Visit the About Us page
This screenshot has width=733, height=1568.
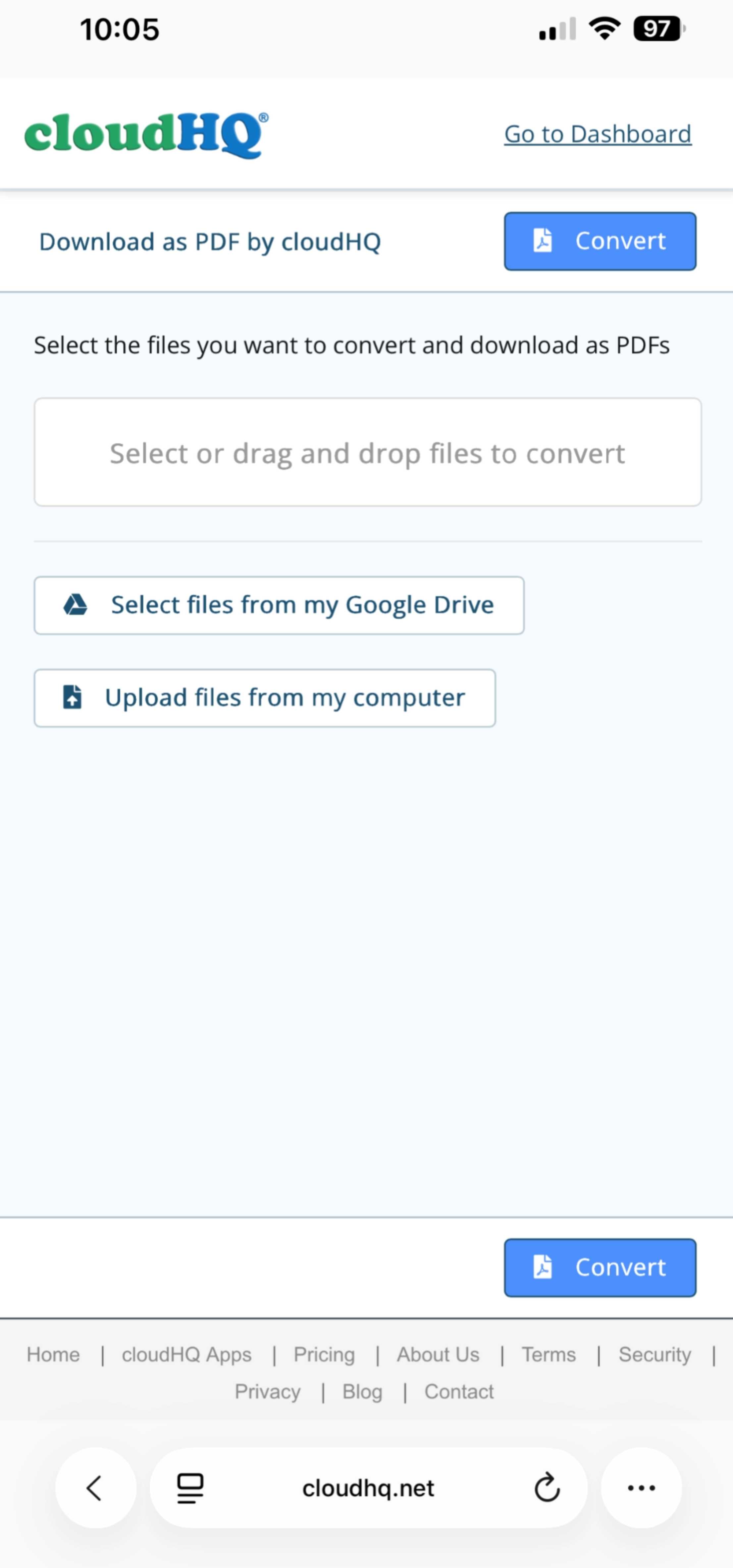[x=438, y=1354]
